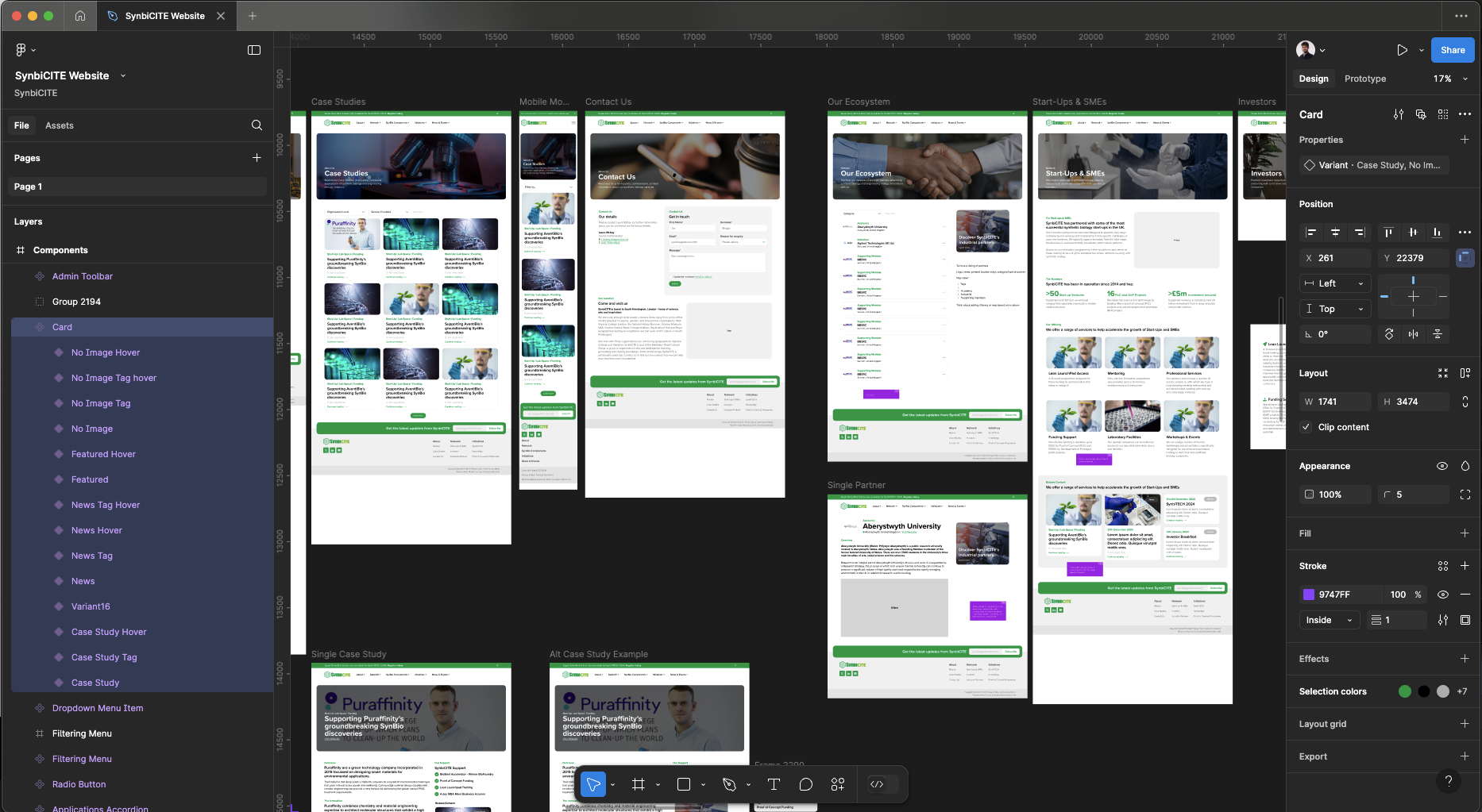Align left icon in Position section
Viewport: 1482px width, 812px height.
pyautogui.click(x=1311, y=233)
